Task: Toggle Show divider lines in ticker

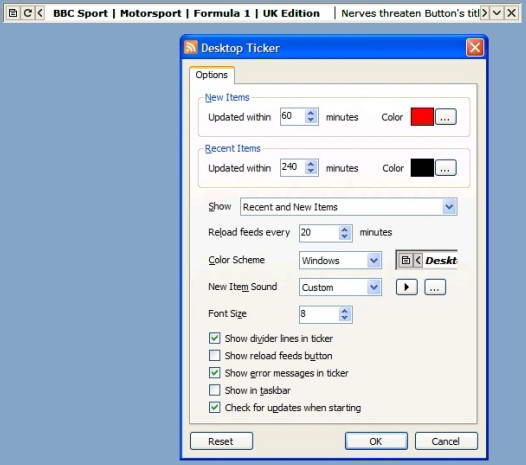Action: pyautogui.click(x=214, y=338)
